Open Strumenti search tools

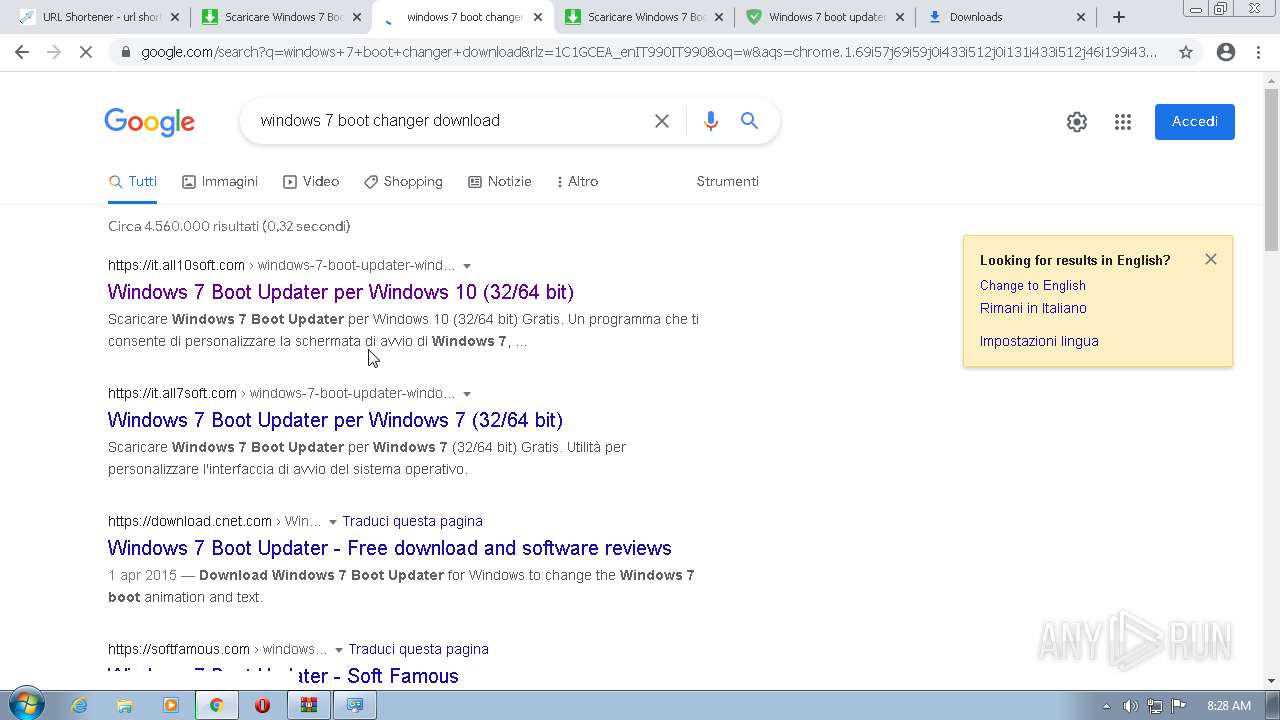coord(727,181)
